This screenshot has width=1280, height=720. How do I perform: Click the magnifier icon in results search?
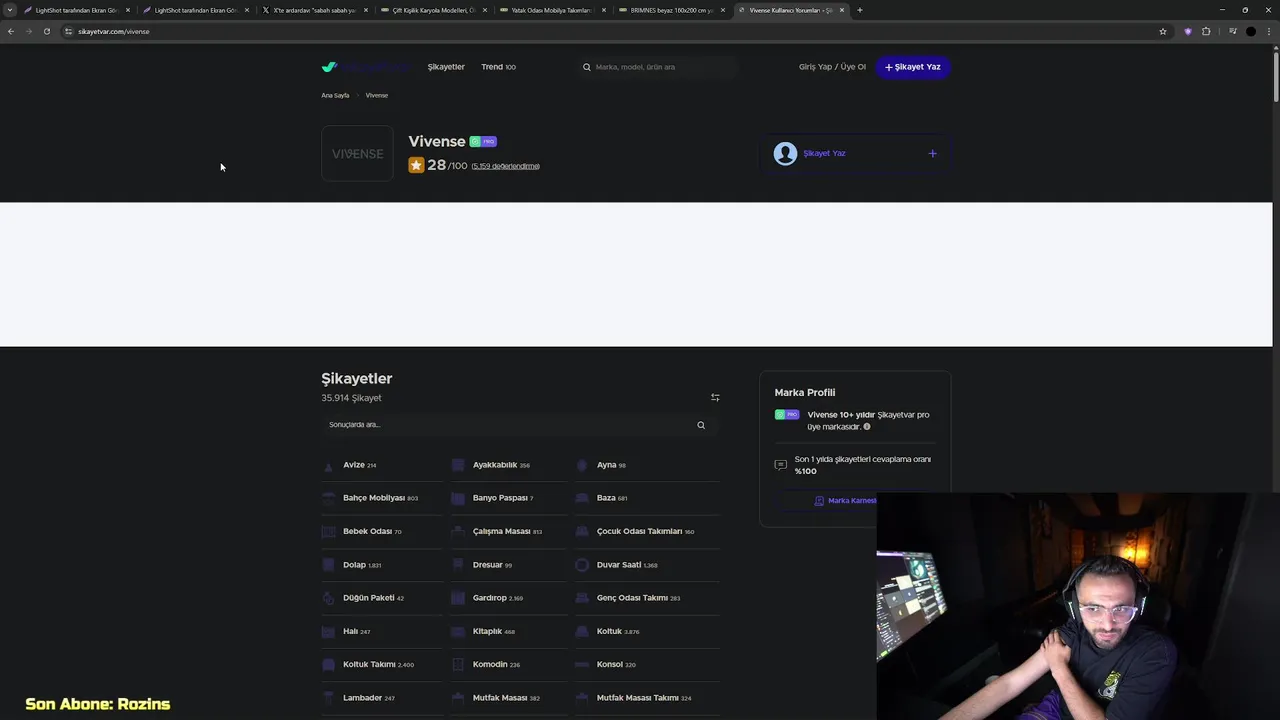point(701,425)
